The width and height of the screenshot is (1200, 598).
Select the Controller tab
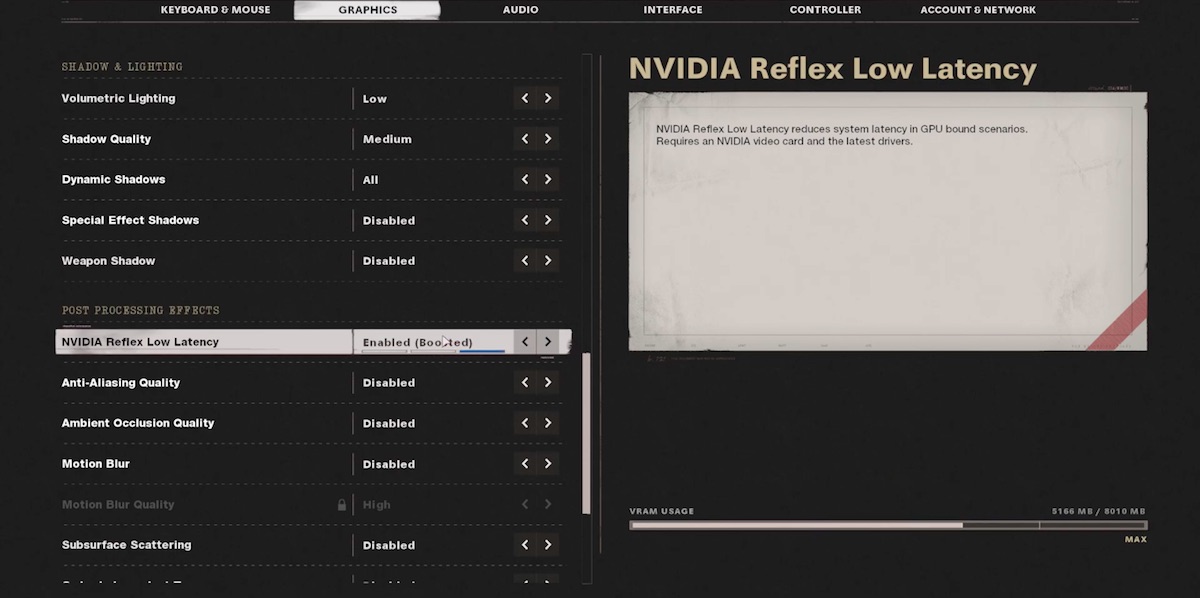[825, 10]
